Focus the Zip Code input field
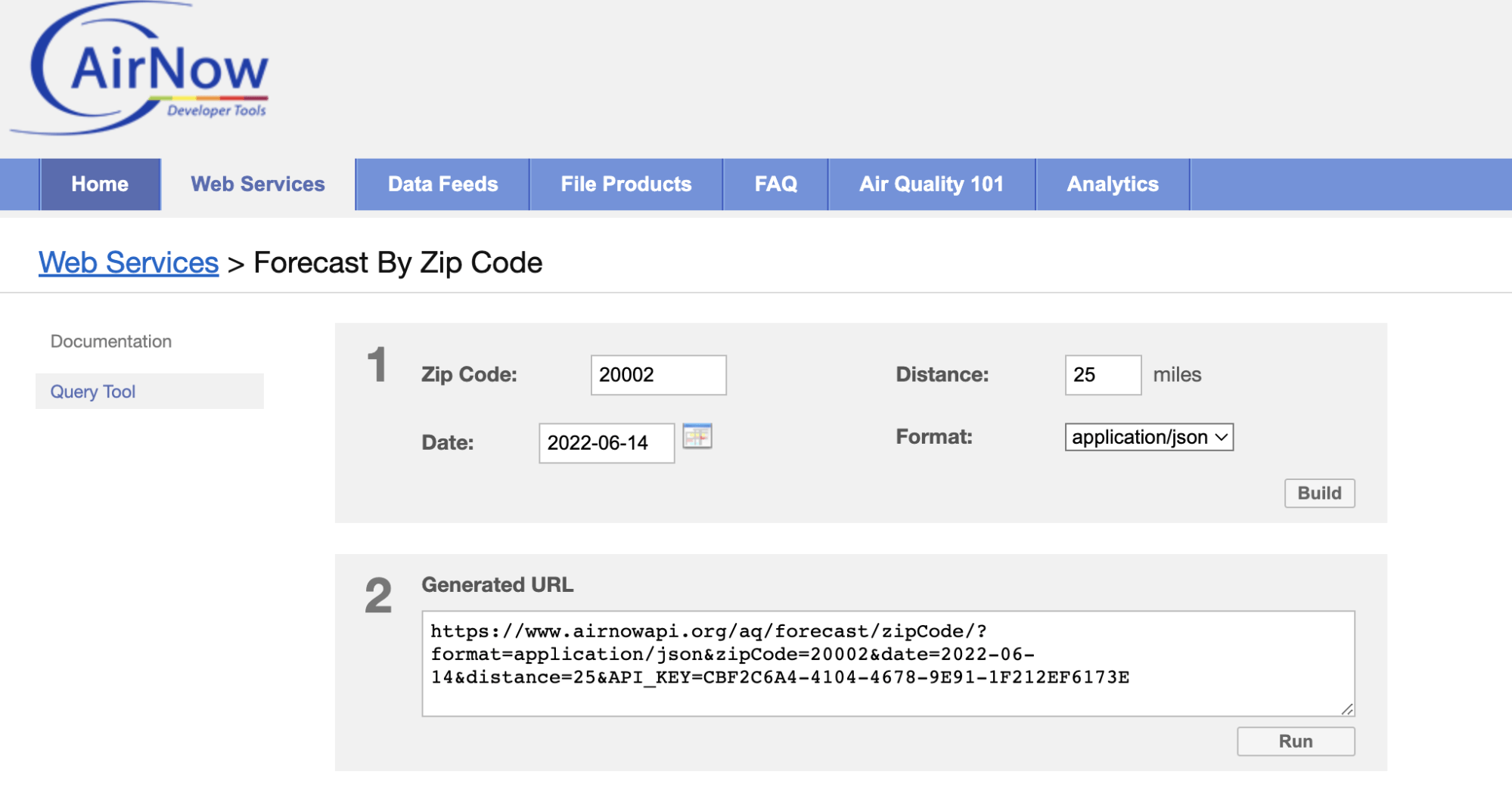 click(x=657, y=375)
